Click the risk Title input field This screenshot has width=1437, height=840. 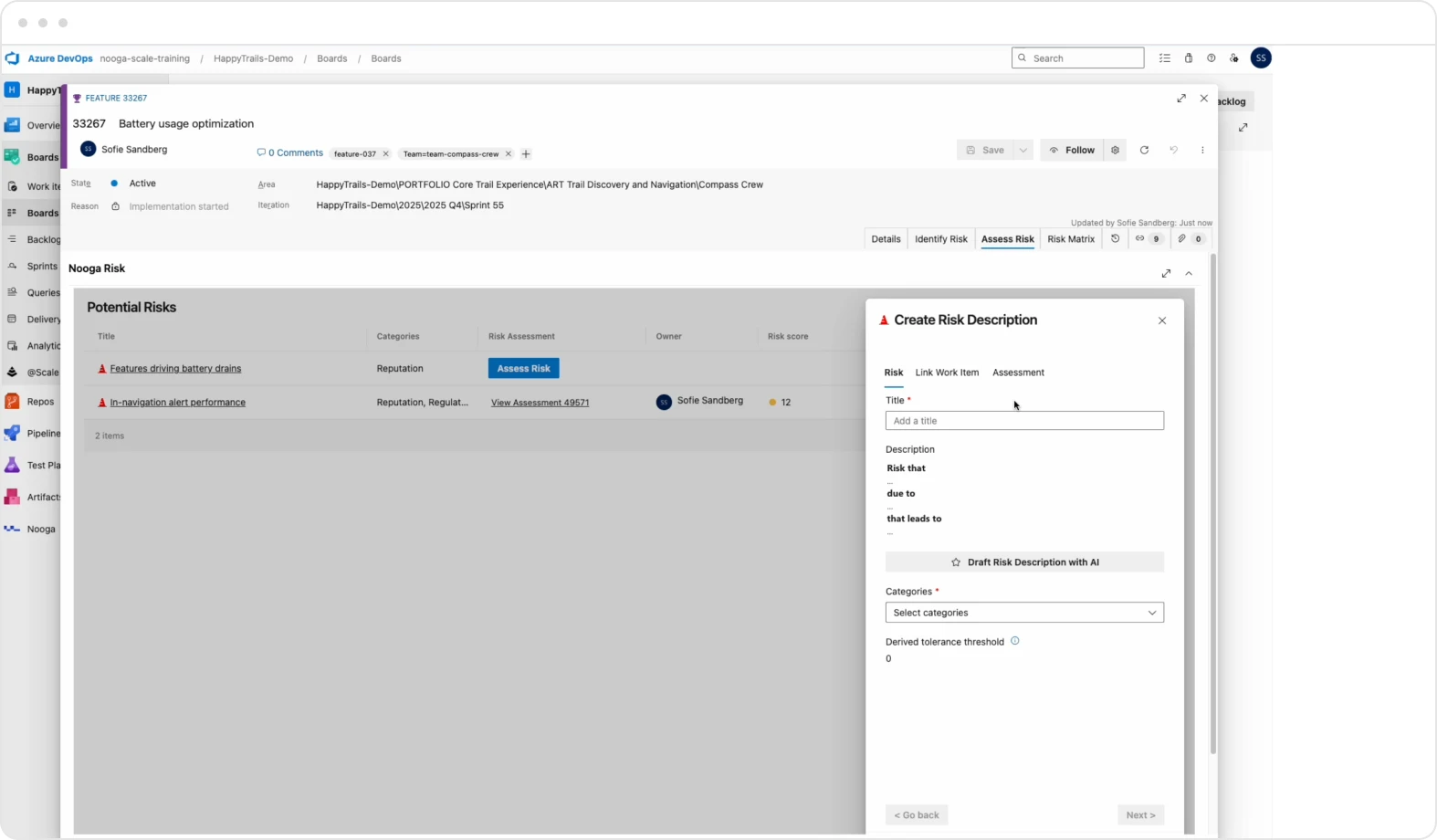[1024, 421]
